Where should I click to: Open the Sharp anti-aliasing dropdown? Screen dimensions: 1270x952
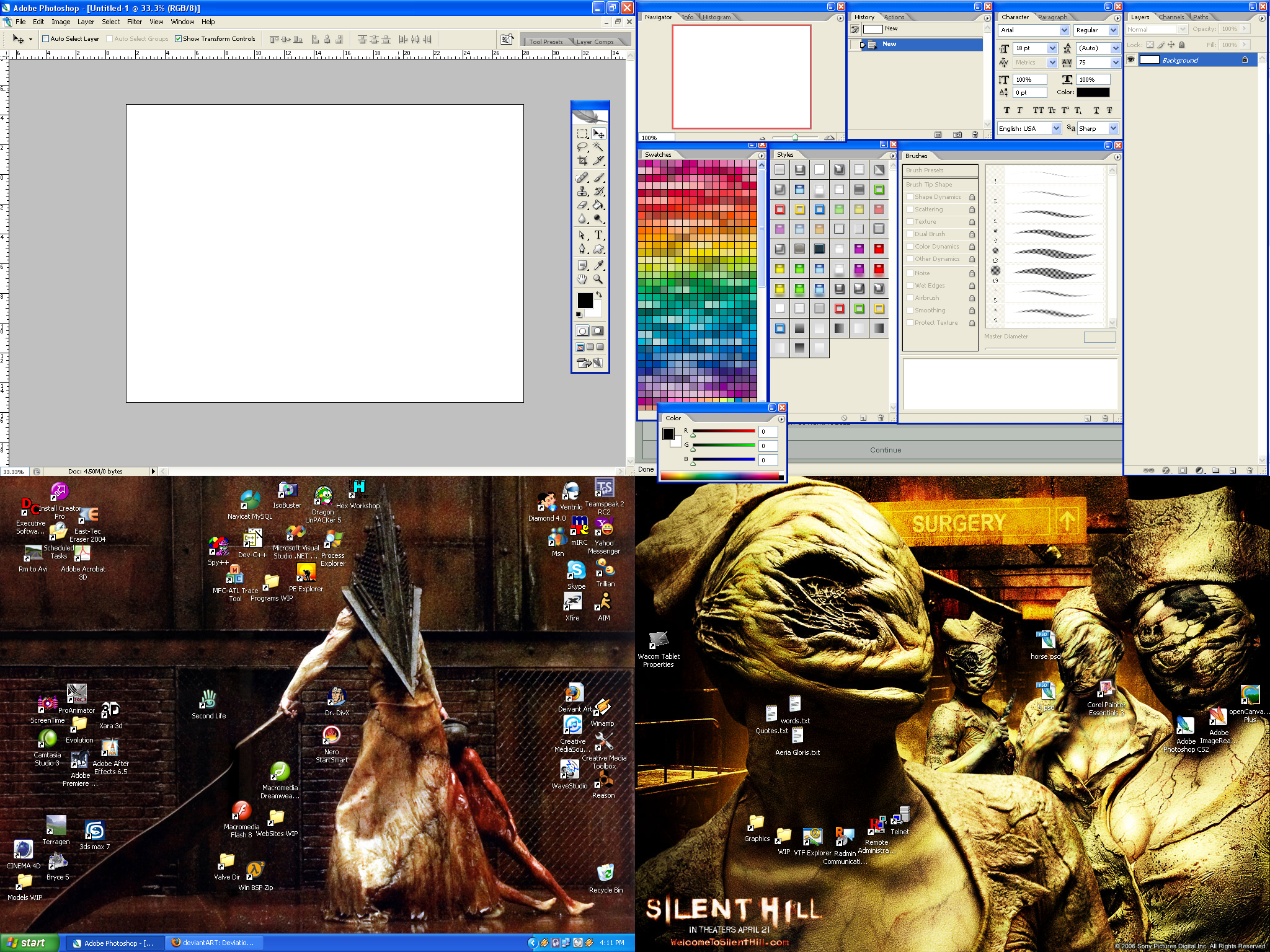[x=1113, y=128]
